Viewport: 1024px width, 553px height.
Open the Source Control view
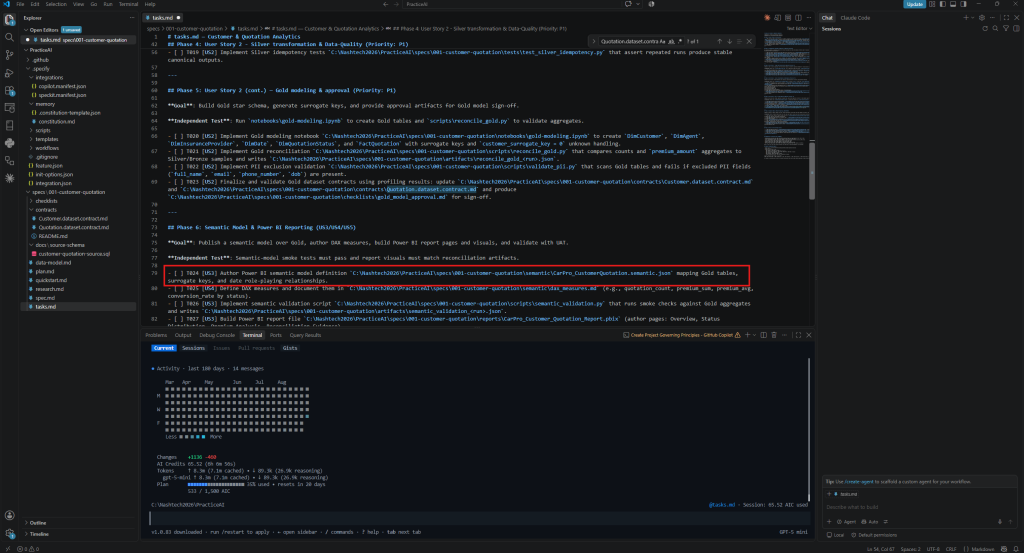(9, 55)
